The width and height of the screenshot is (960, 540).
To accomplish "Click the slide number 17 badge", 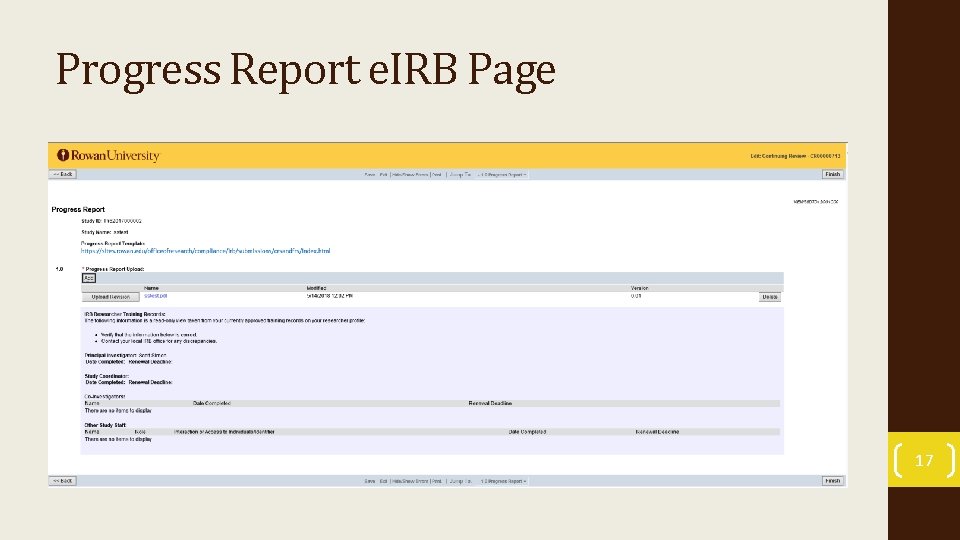I will 924,460.
